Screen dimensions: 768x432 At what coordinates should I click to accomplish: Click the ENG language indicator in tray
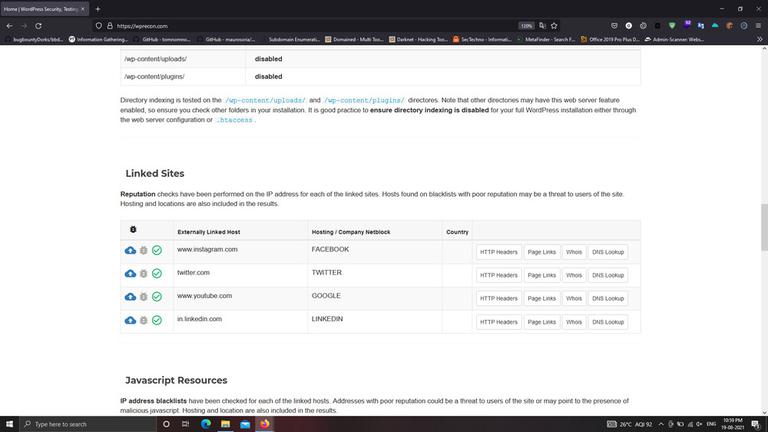point(712,424)
